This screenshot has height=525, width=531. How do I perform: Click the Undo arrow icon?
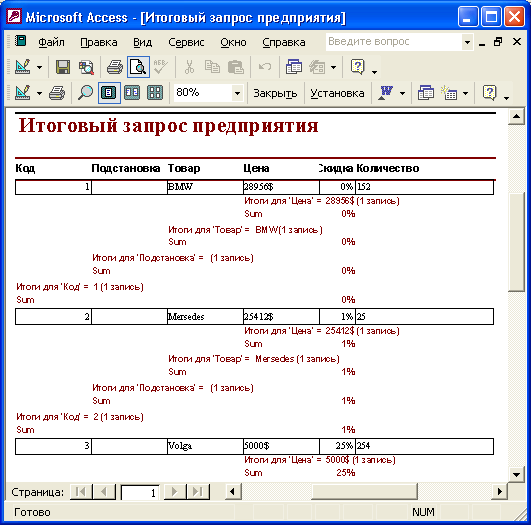click(265, 67)
